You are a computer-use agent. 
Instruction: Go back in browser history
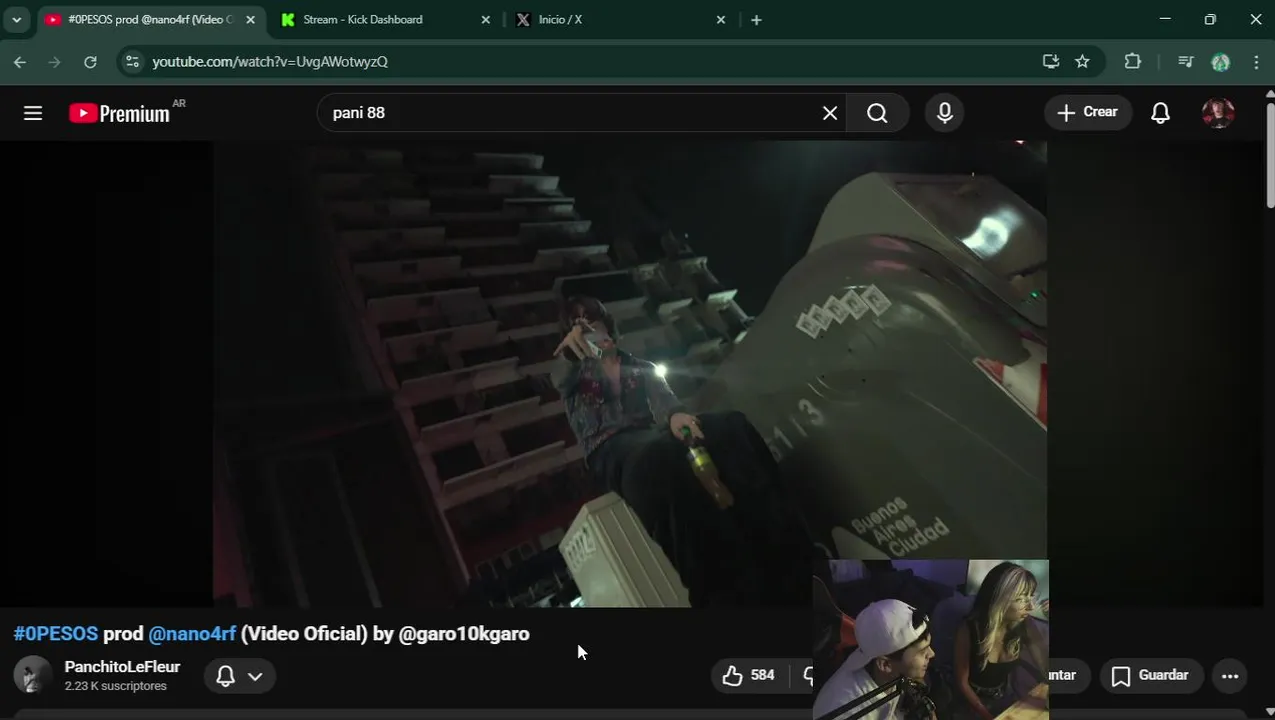coord(20,62)
